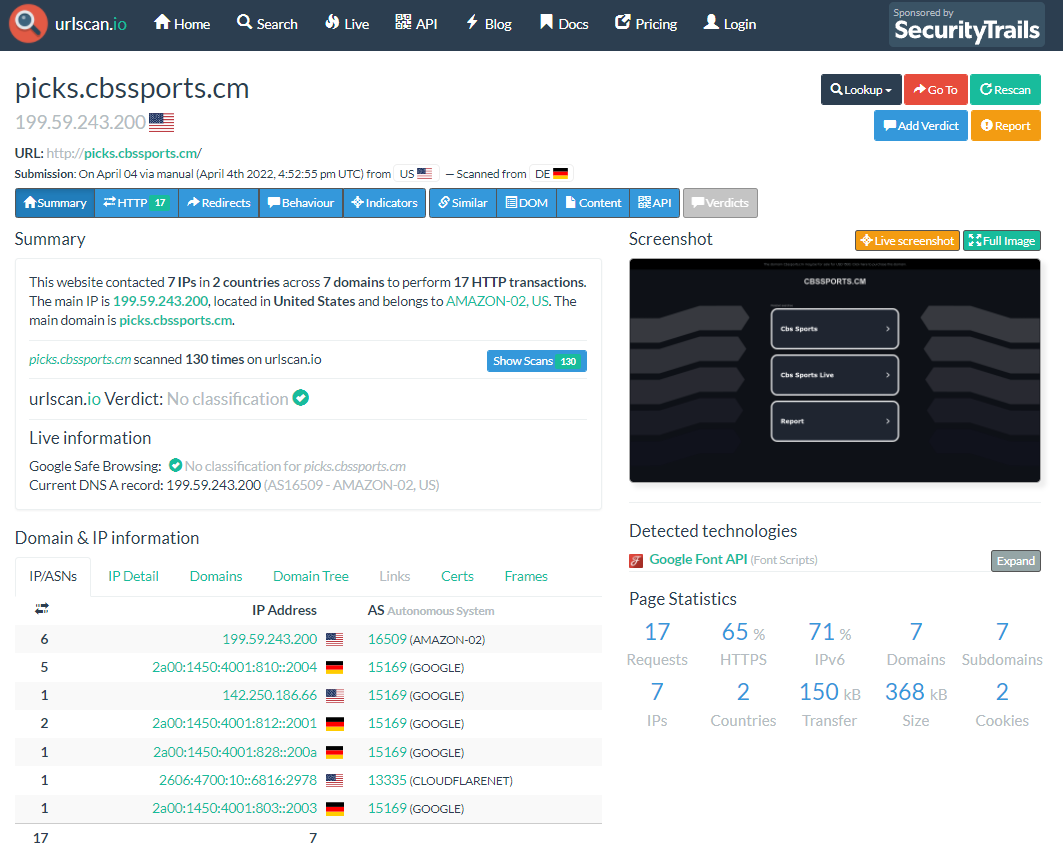Click the Add Verdict button
Screen dimensions: 1063x861
click(x=921, y=125)
